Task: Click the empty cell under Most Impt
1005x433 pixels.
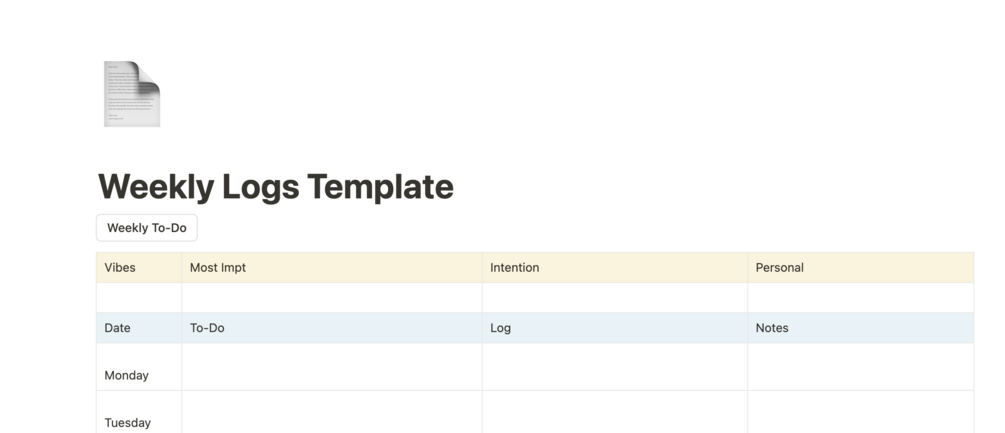Action: (x=332, y=298)
